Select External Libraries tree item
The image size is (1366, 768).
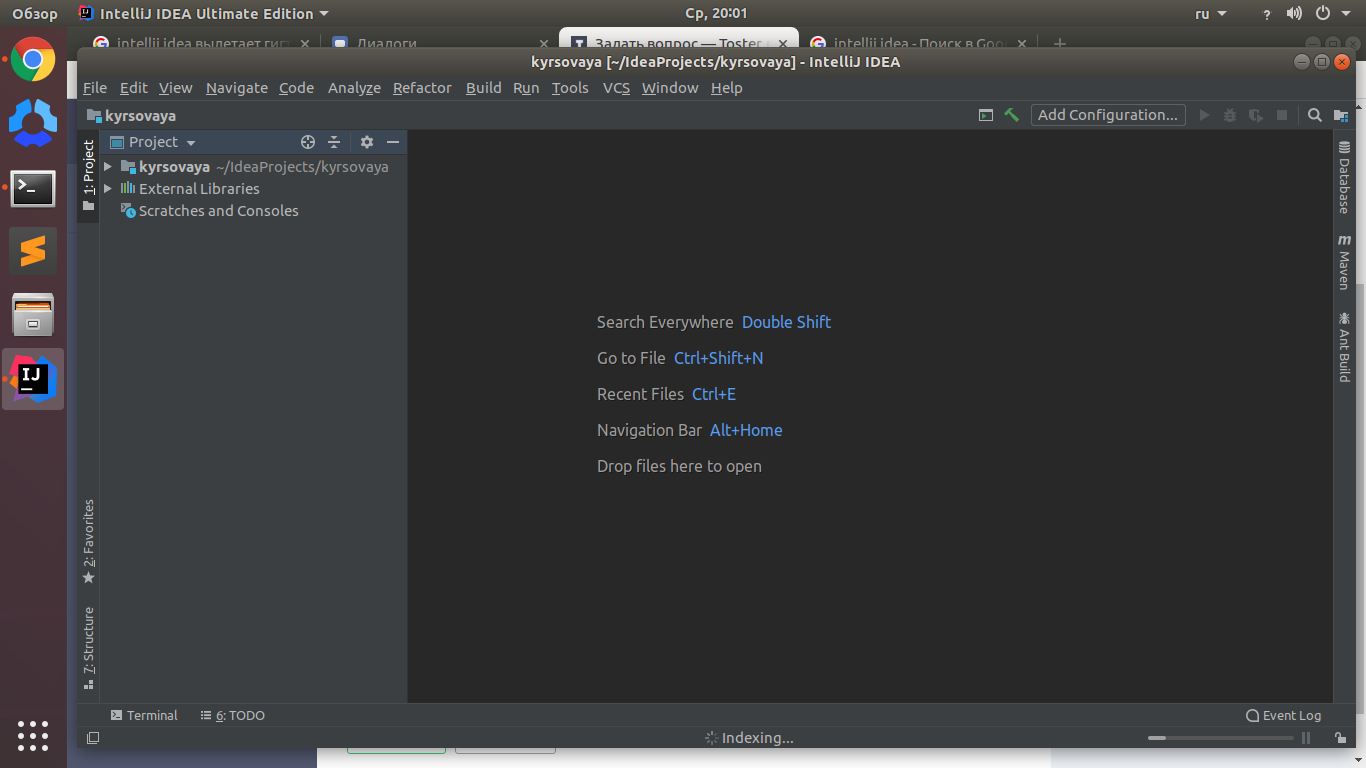tap(199, 189)
